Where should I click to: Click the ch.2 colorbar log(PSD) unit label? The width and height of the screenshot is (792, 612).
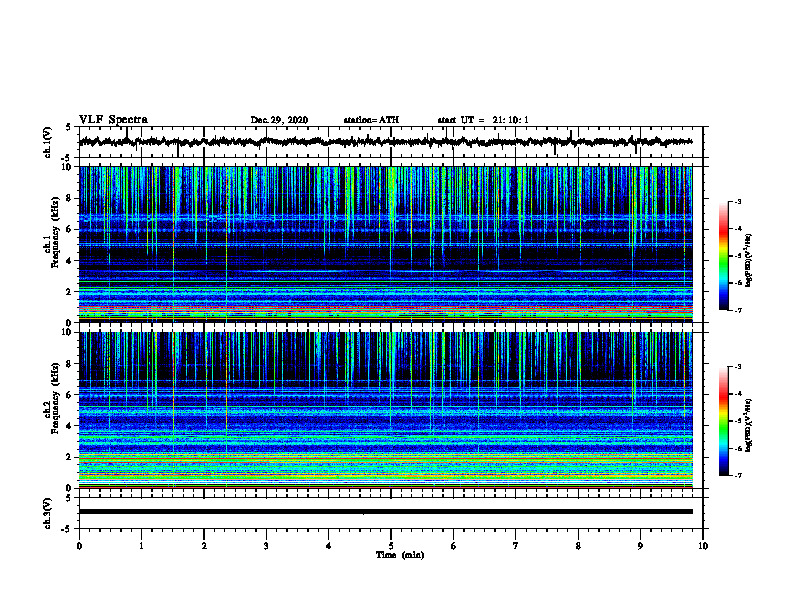(749, 425)
